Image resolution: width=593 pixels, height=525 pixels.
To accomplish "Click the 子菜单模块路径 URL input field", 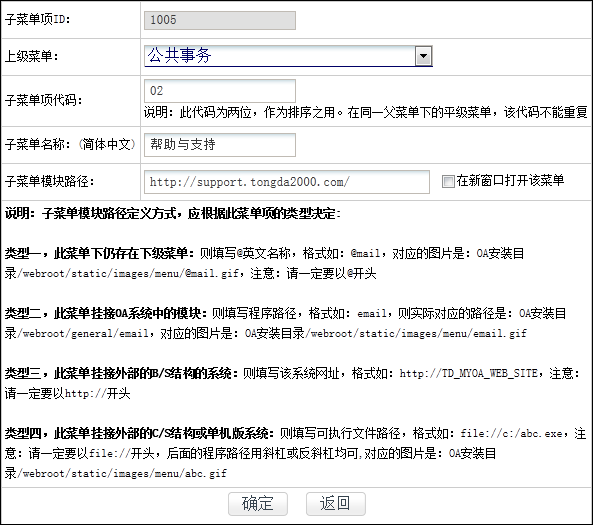I will (x=287, y=182).
